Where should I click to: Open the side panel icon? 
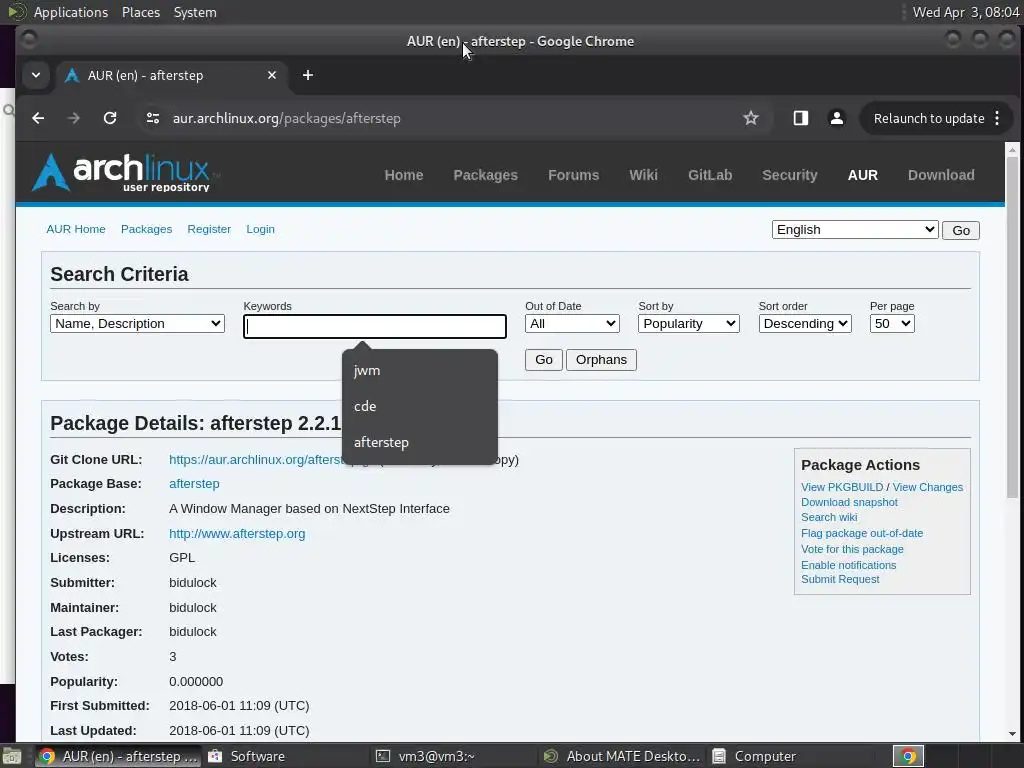[x=801, y=118]
